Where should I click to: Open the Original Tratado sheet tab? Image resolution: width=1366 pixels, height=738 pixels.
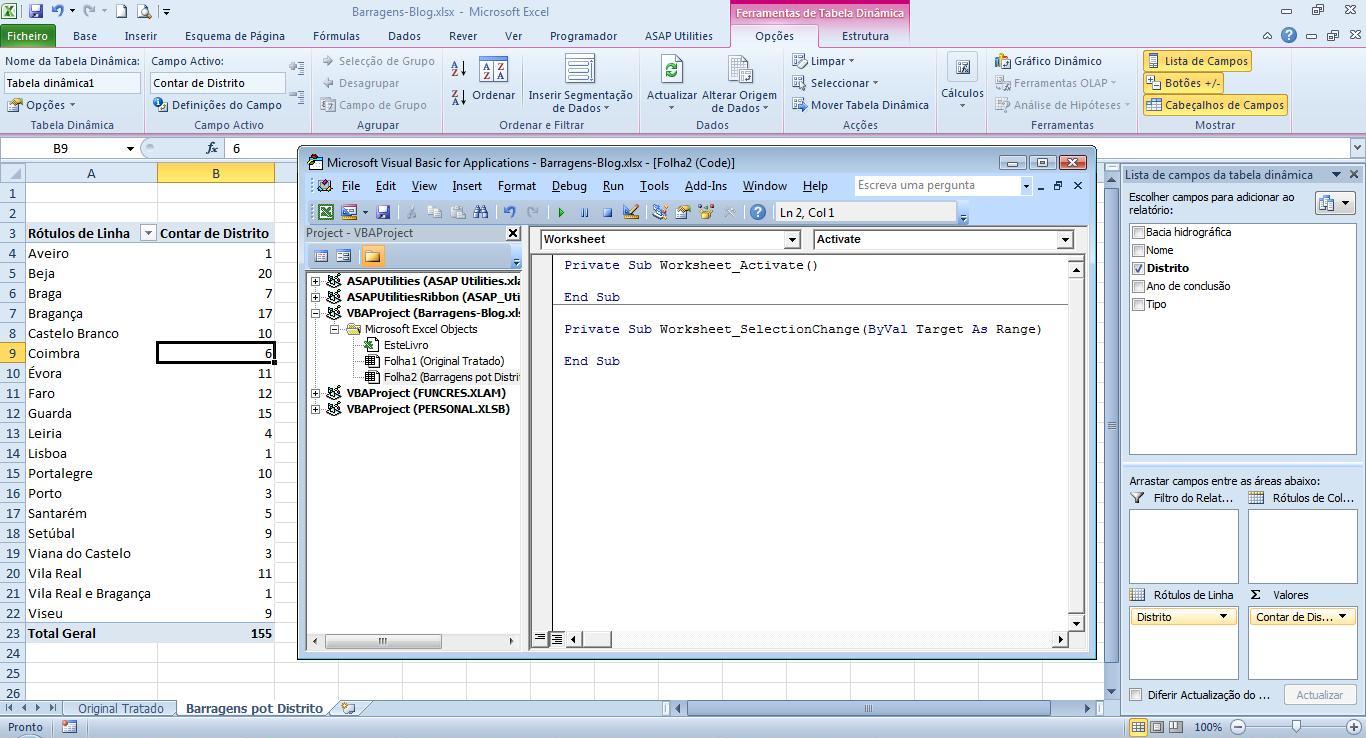pyautogui.click(x=121, y=708)
